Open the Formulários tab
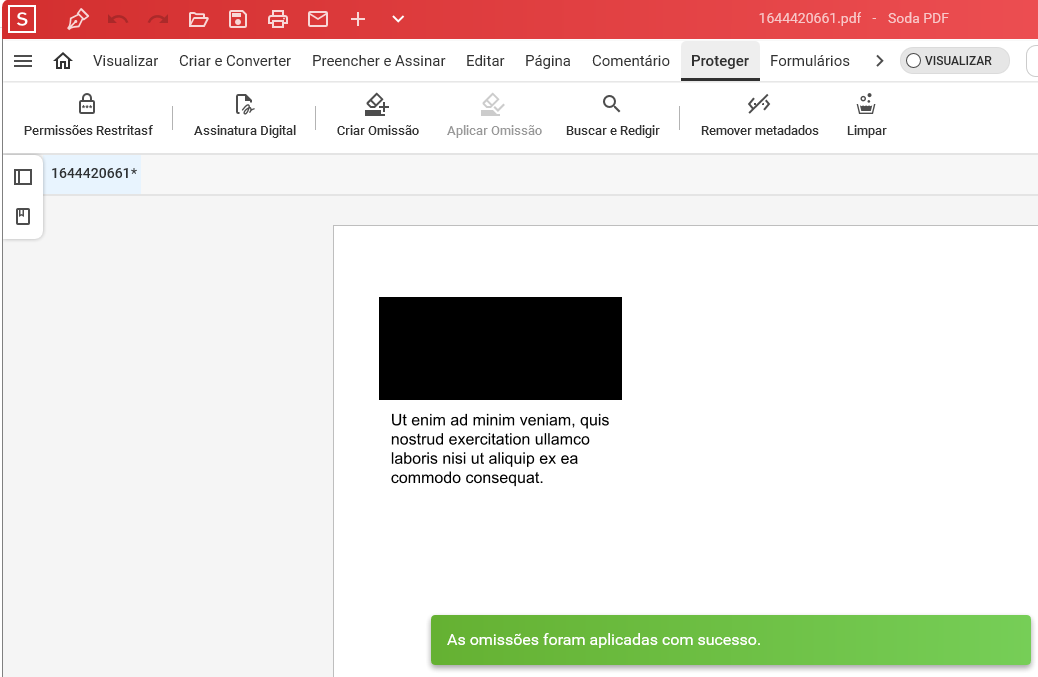The width and height of the screenshot is (1038, 677). pos(810,61)
